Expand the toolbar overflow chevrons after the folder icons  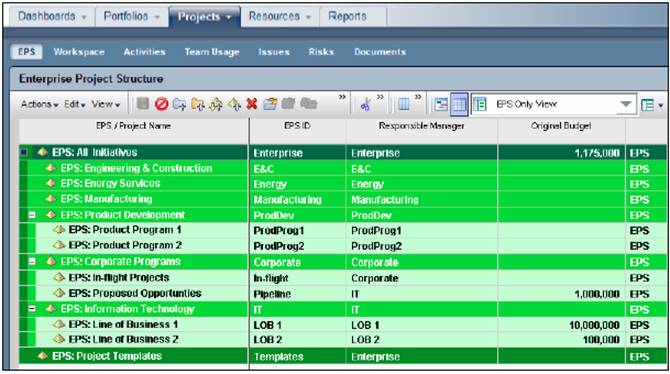point(342,97)
